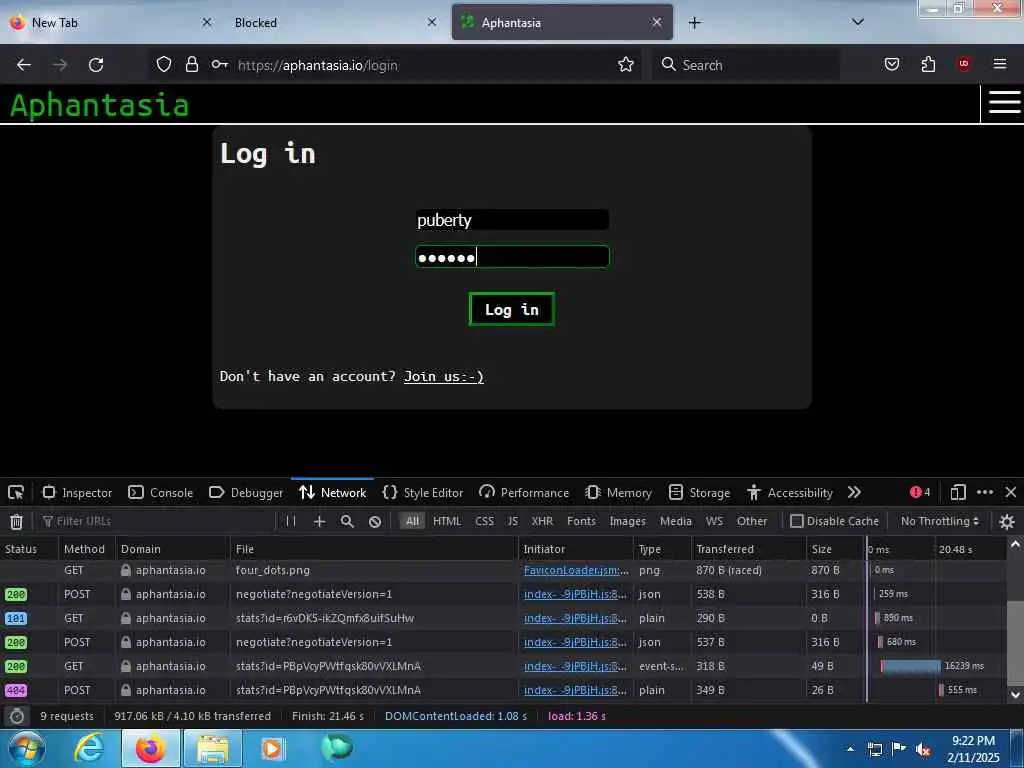Open Windows Media Player taskbar icon
Viewport: 1024px width, 768px height.
pos(272,748)
